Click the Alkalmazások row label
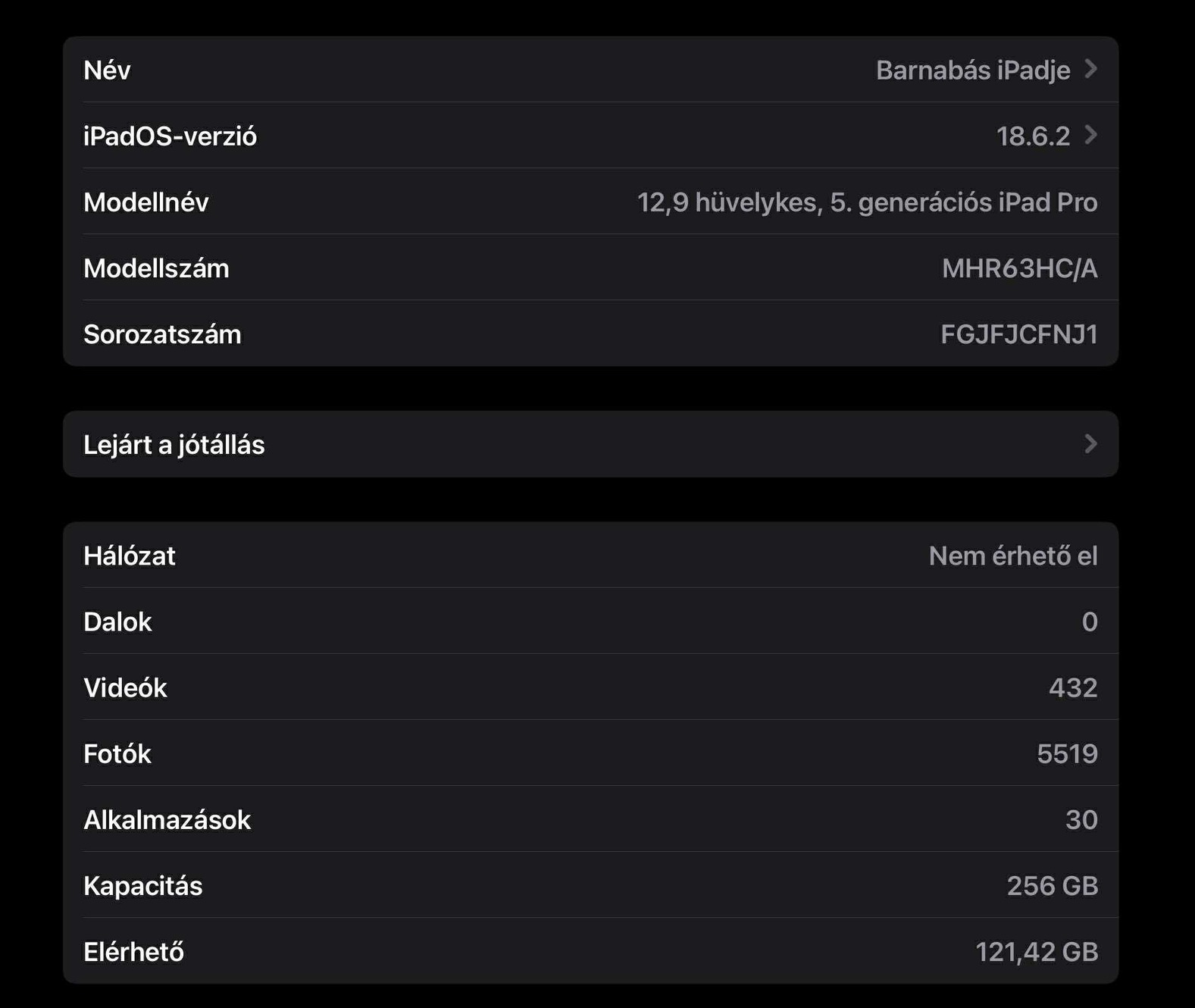 click(167, 820)
